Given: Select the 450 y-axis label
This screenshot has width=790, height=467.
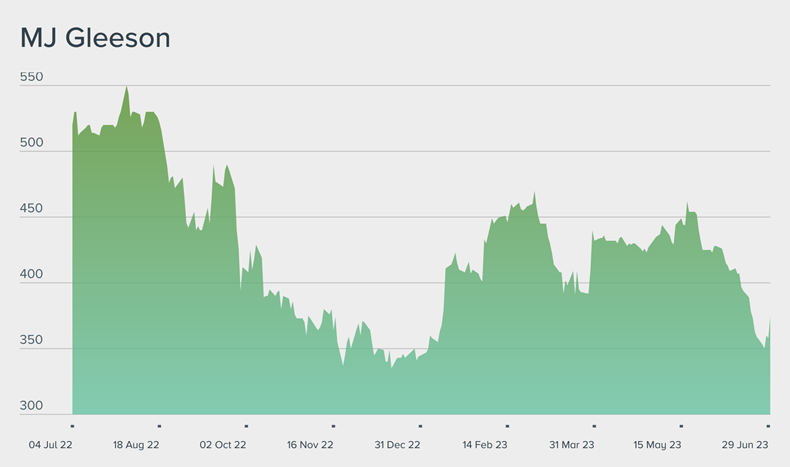Looking at the screenshot, I should pos(32,209).
